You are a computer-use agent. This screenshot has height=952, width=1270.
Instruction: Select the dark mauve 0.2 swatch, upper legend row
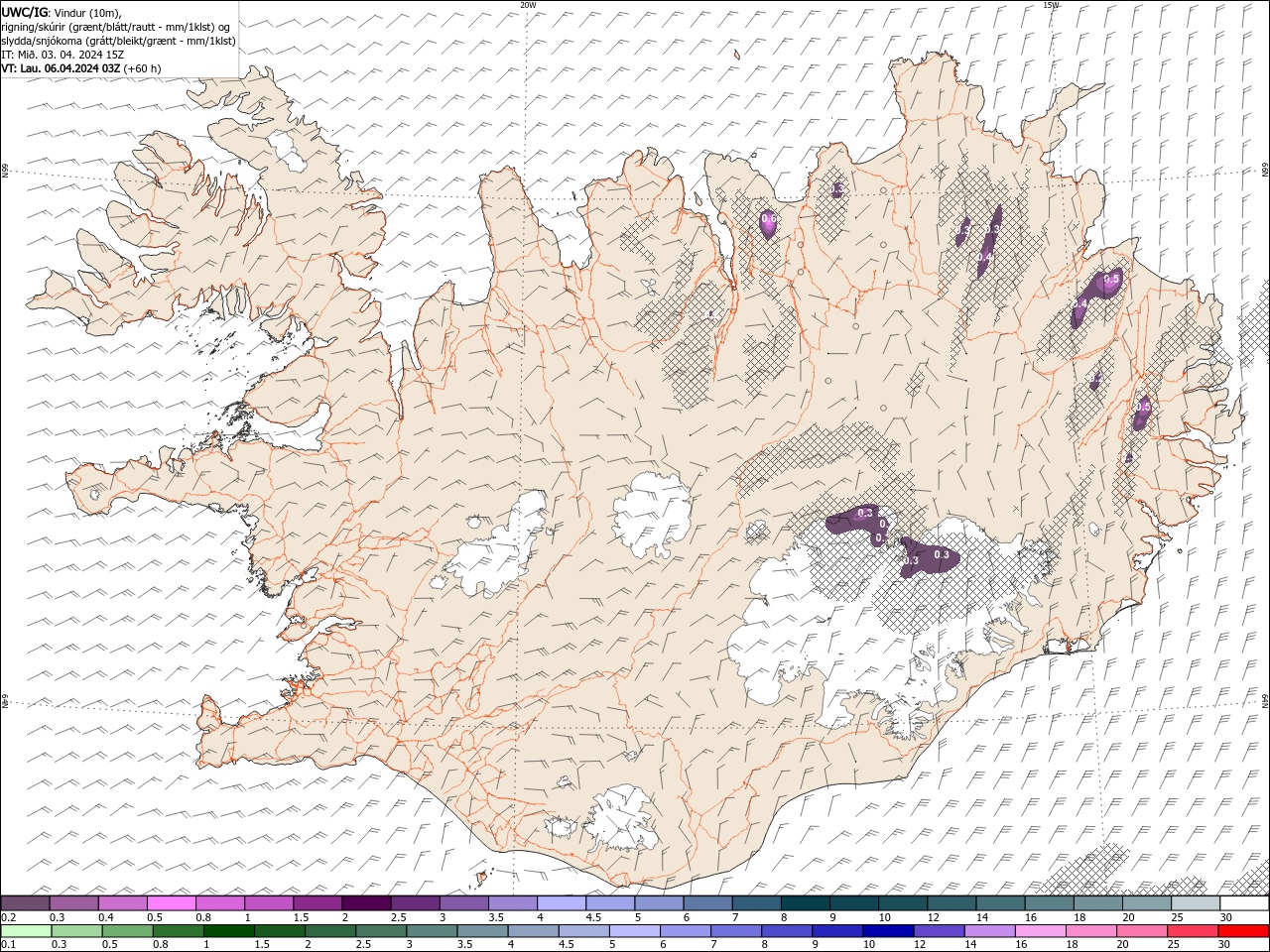pyautogui.click(x=25, y=903)
